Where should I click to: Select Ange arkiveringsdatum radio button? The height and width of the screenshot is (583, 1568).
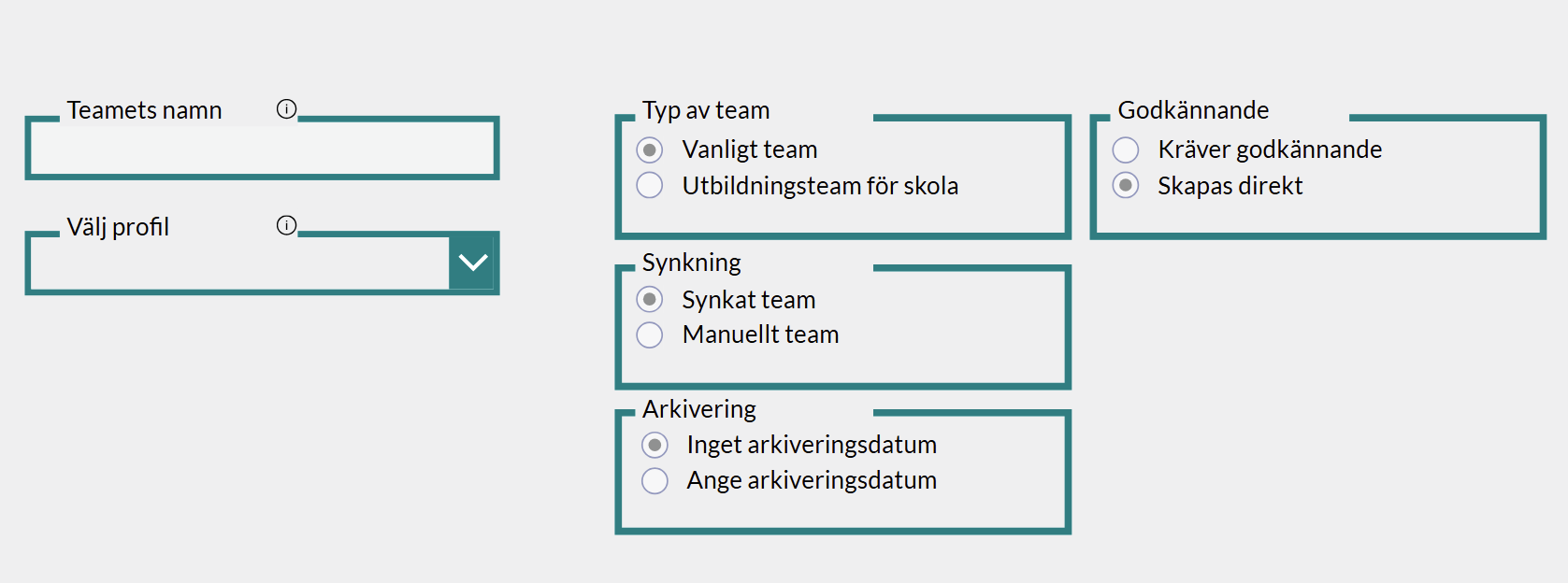click(x=655, y=480)
